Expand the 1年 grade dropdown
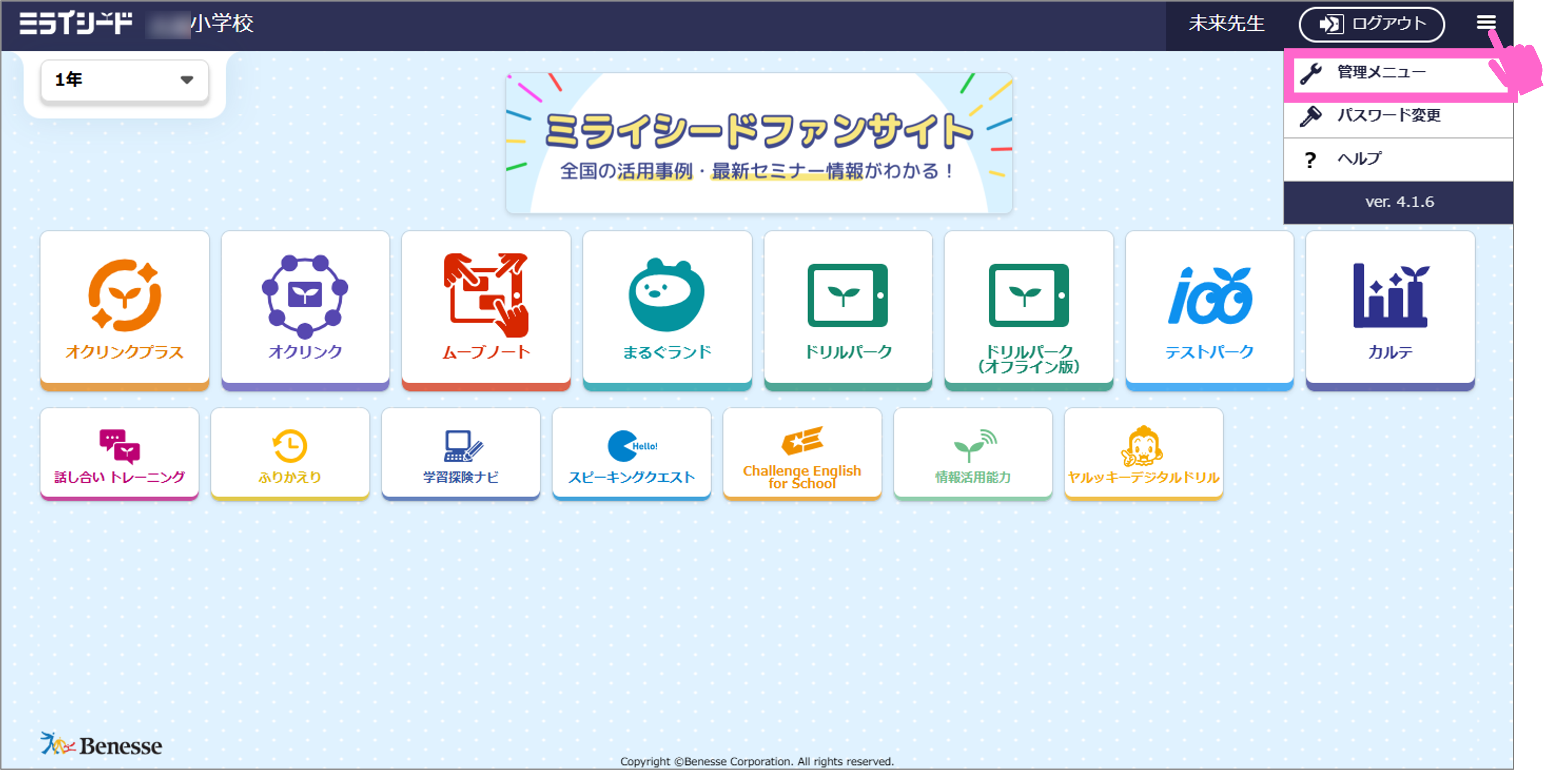 pos(124,80)
